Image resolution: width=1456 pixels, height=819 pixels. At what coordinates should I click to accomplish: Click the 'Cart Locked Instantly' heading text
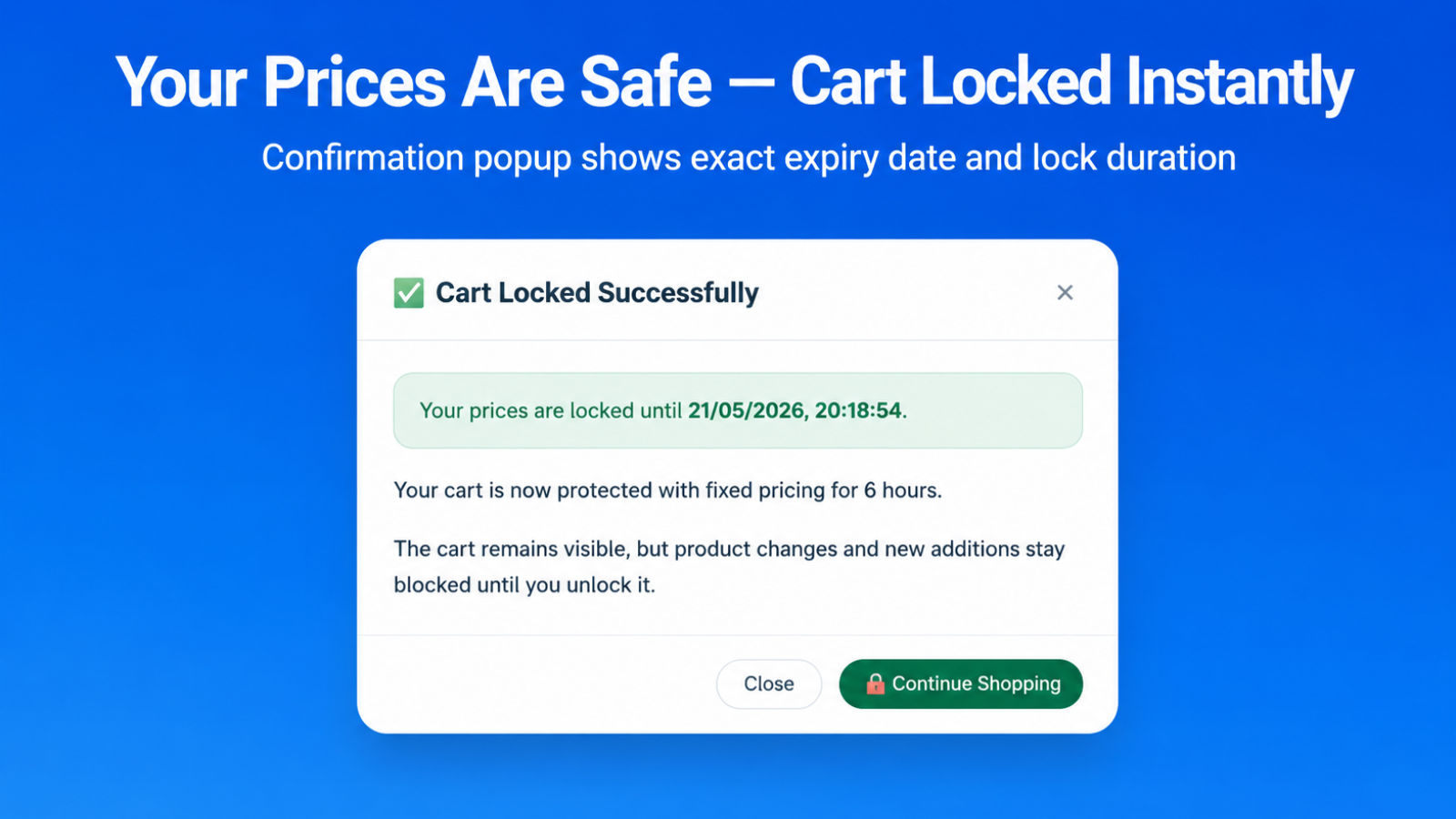click(1072, 83)
